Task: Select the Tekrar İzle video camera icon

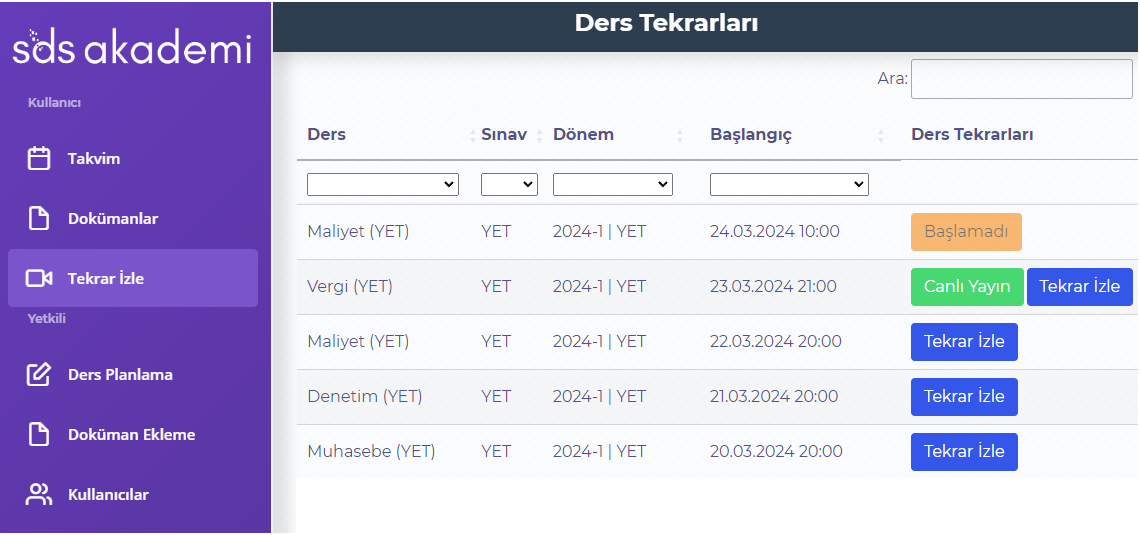Action: pyautogui.click(x=39, y=278)
